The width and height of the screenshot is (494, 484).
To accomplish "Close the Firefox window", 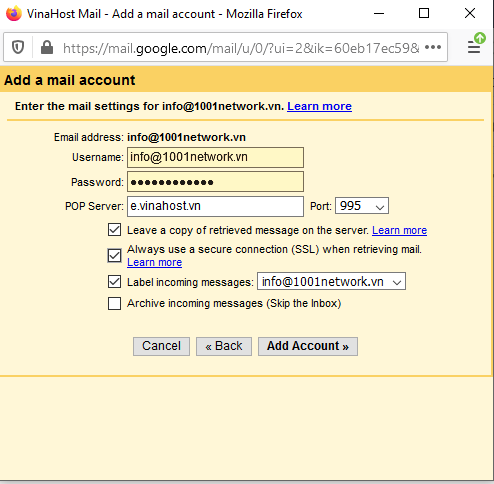I will pyautogui.click(x=470, y=14).
